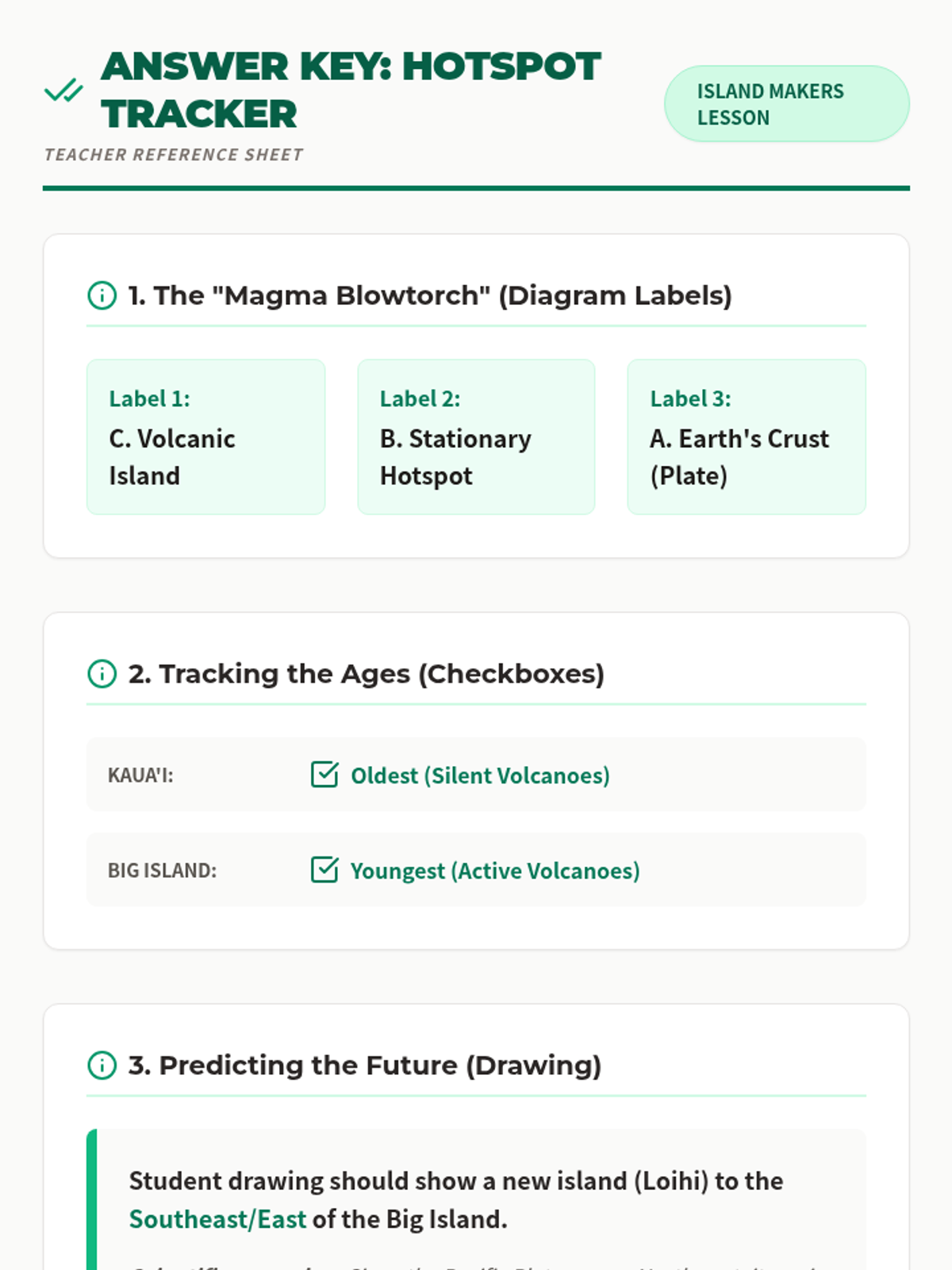Click the Predicting the Future section heading
Viewport: 952px width, 1270px height.
pos(364,1065)
